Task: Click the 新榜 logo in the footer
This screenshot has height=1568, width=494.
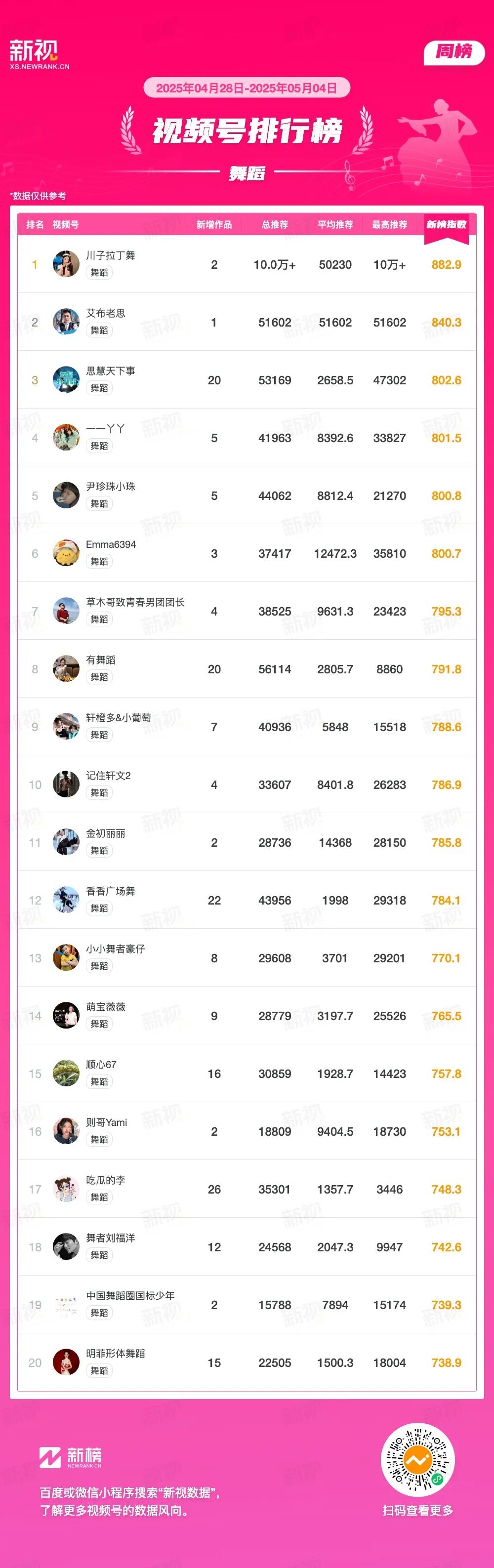Action: click(71, 1457)
